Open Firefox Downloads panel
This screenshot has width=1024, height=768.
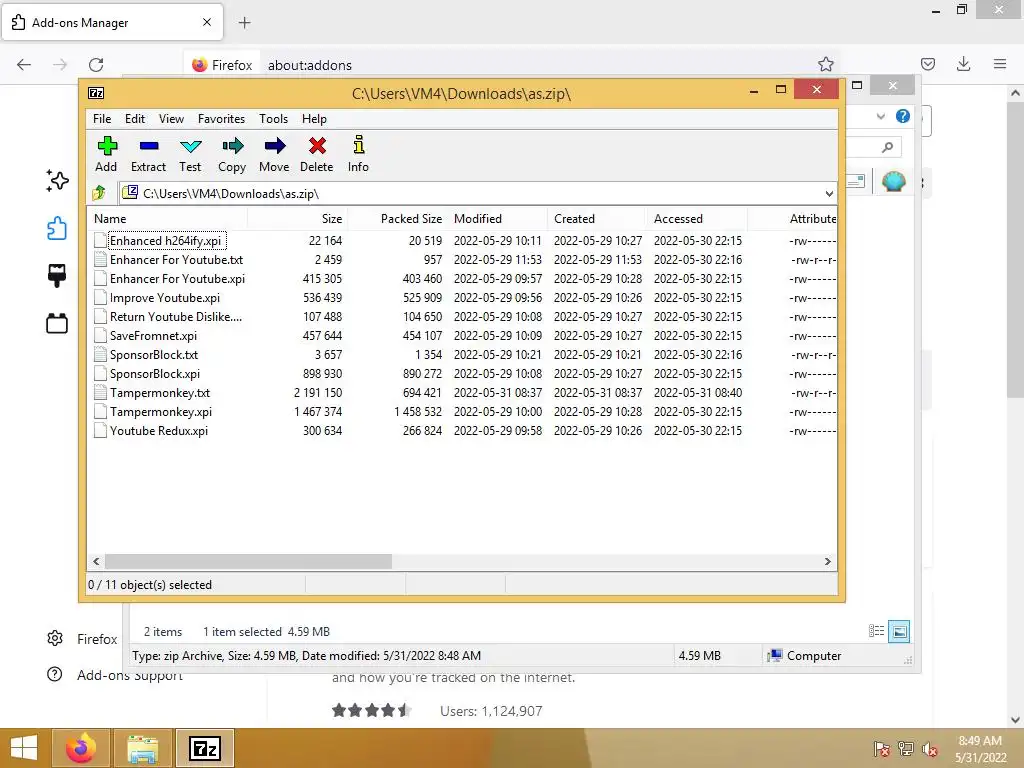[x=963, y=64]
